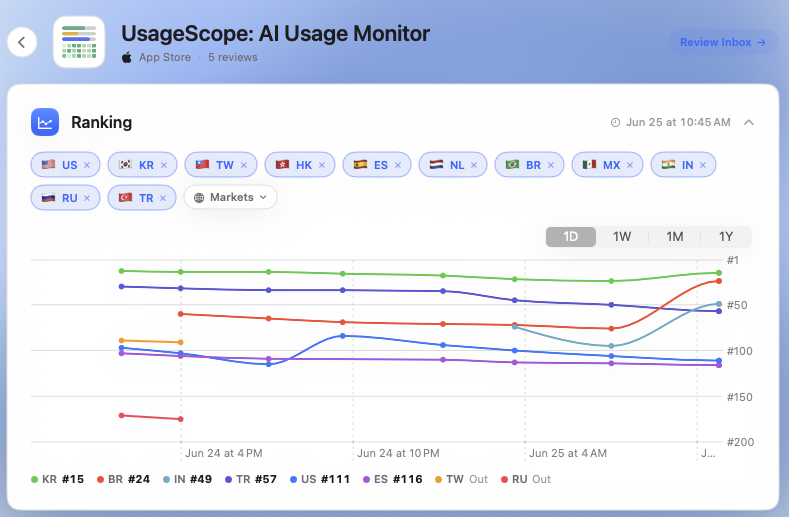Click the 'Jun 25 at 10:45 AM' timestamp
The height and width of the screenshot is (517, 789).
point(678,122)
